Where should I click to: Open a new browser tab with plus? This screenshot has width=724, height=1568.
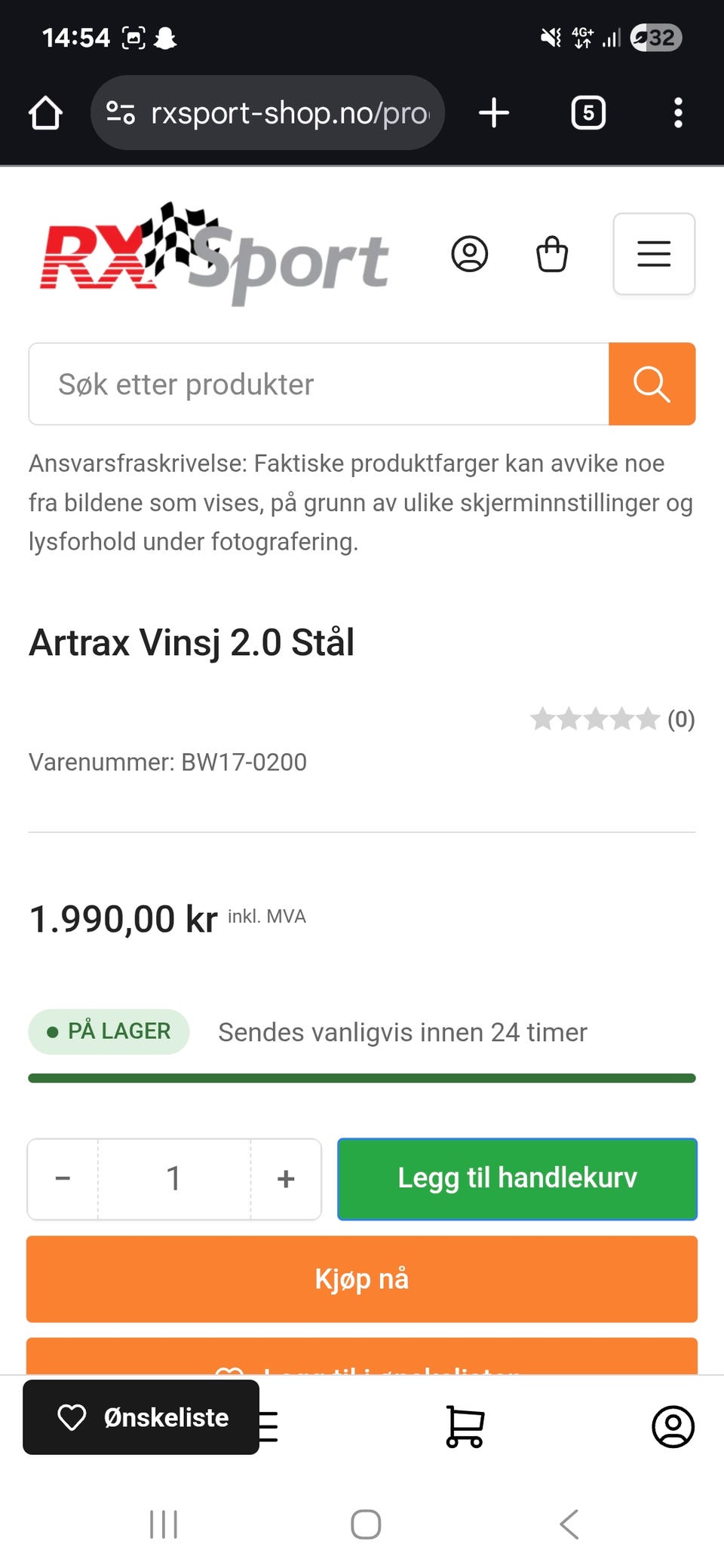(x=494, y=113)
